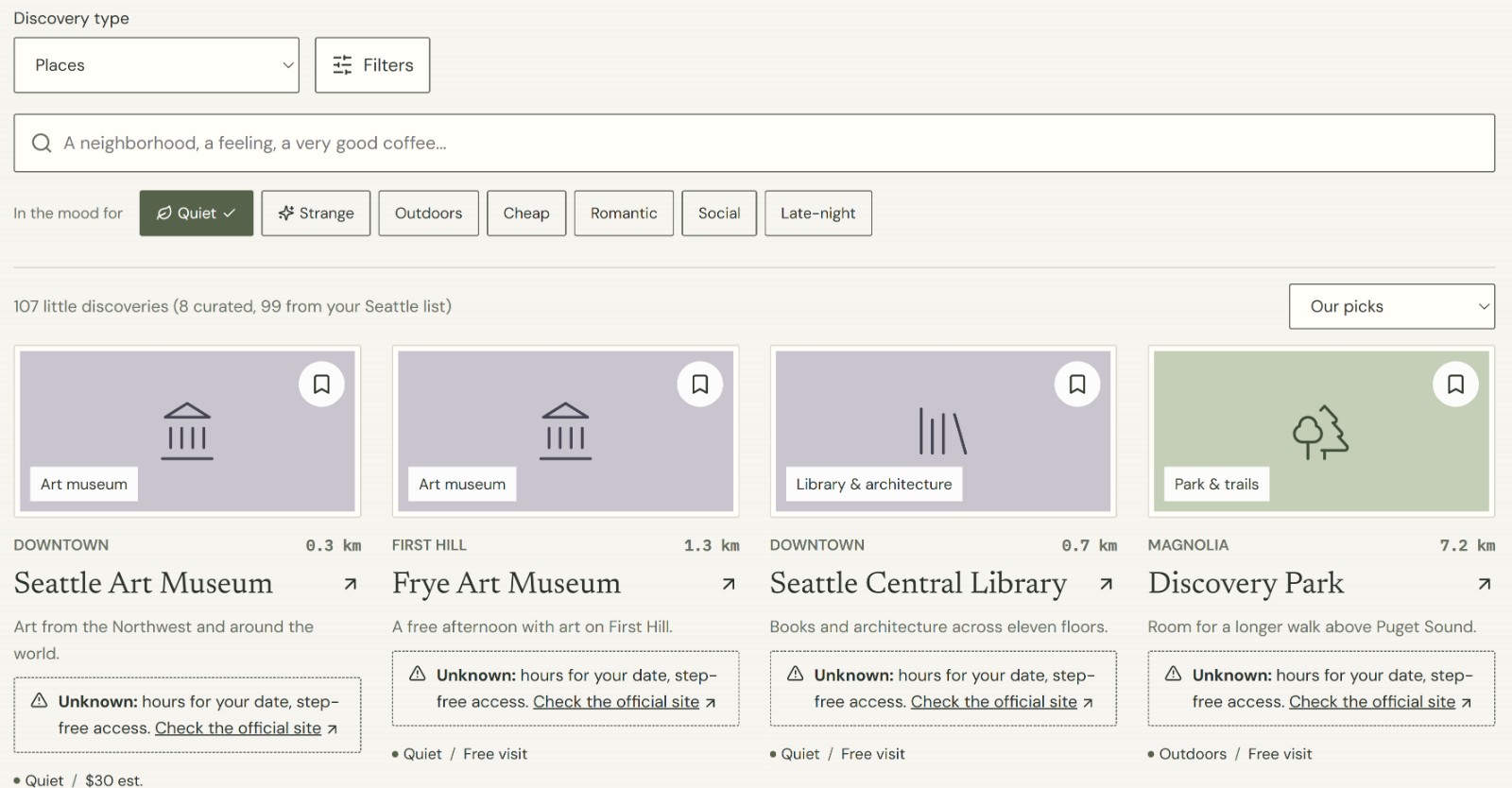Image resolution: width=1512 pixels, height=788 pixels.
Task: Expand the Our picks sort dropdown
Action: click(x=1392, y=307)
